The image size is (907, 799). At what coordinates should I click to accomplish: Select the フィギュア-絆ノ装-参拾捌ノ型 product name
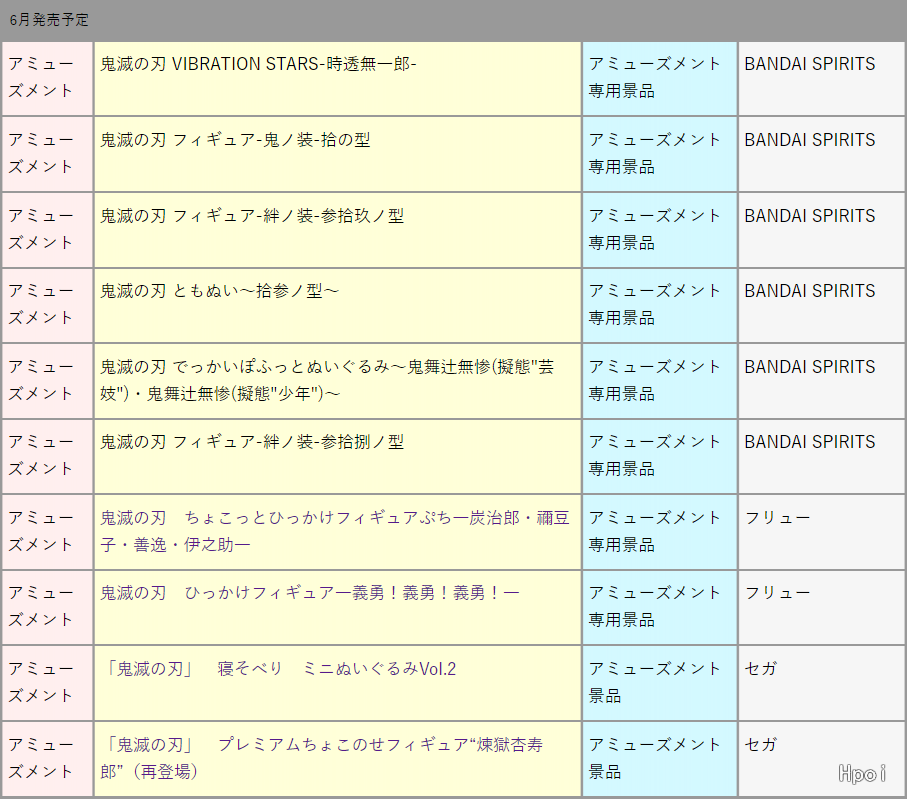pyautogui.click(x=252, y=442)
